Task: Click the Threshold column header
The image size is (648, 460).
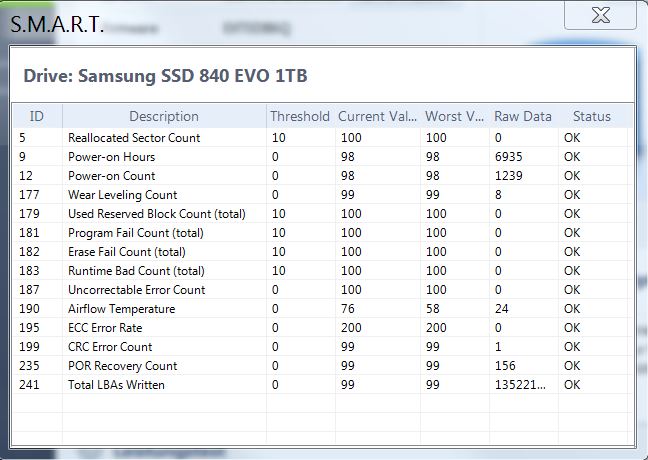Action: [300, 116]
